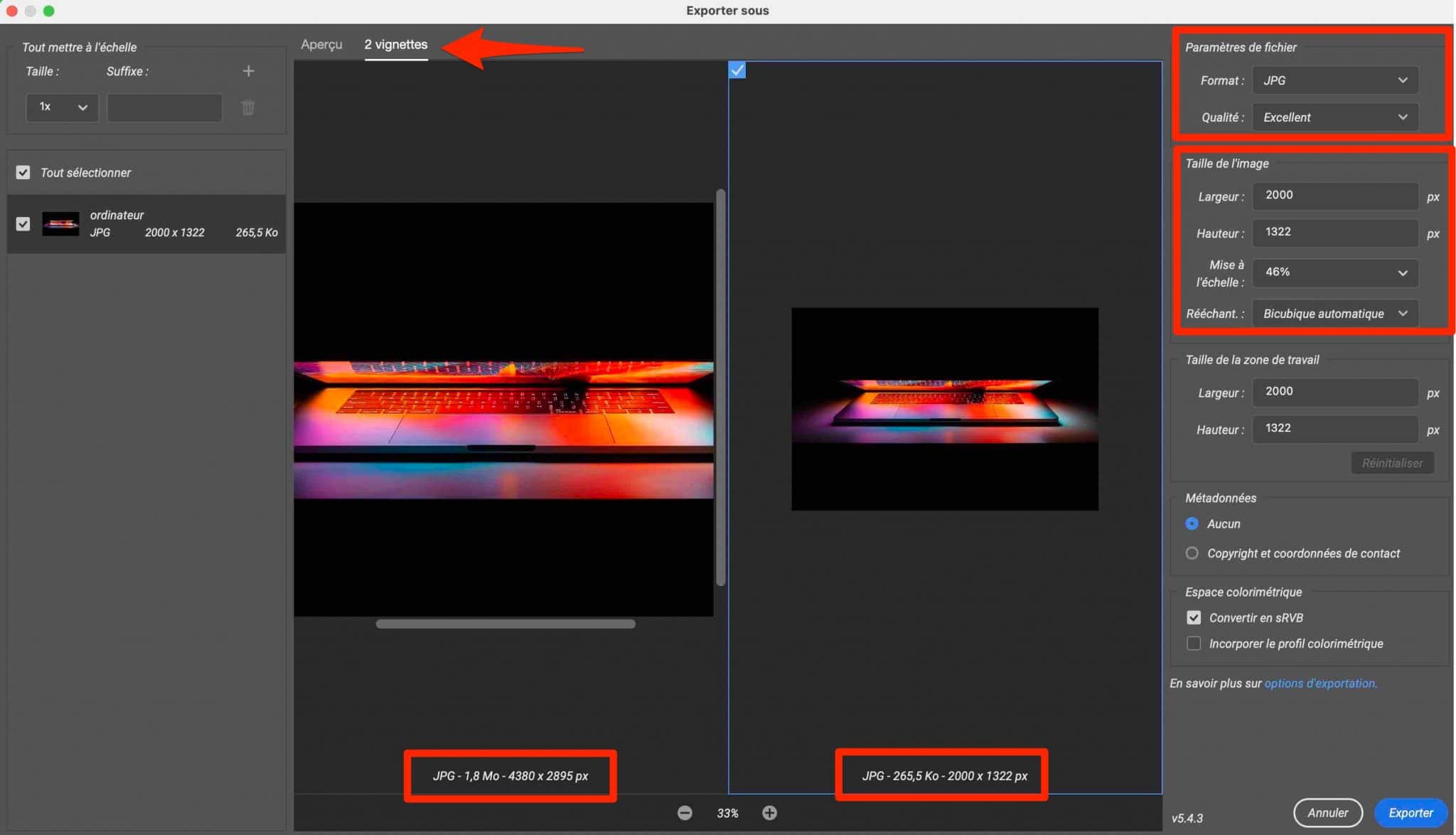Open the 1x Taille dropdown

pyautogui.click(x=61, y=107)
